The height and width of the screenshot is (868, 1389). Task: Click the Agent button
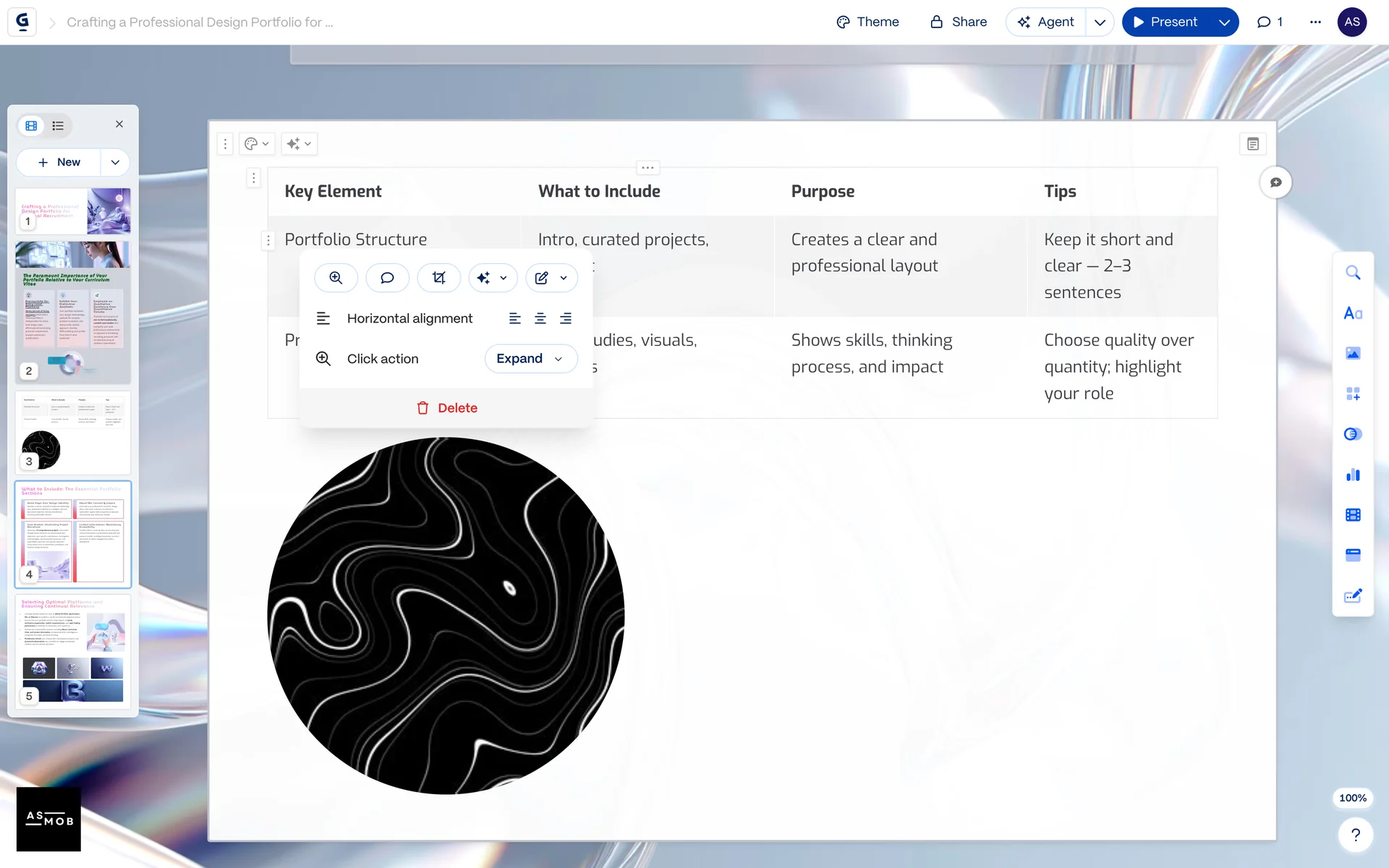pos(1046,22)
